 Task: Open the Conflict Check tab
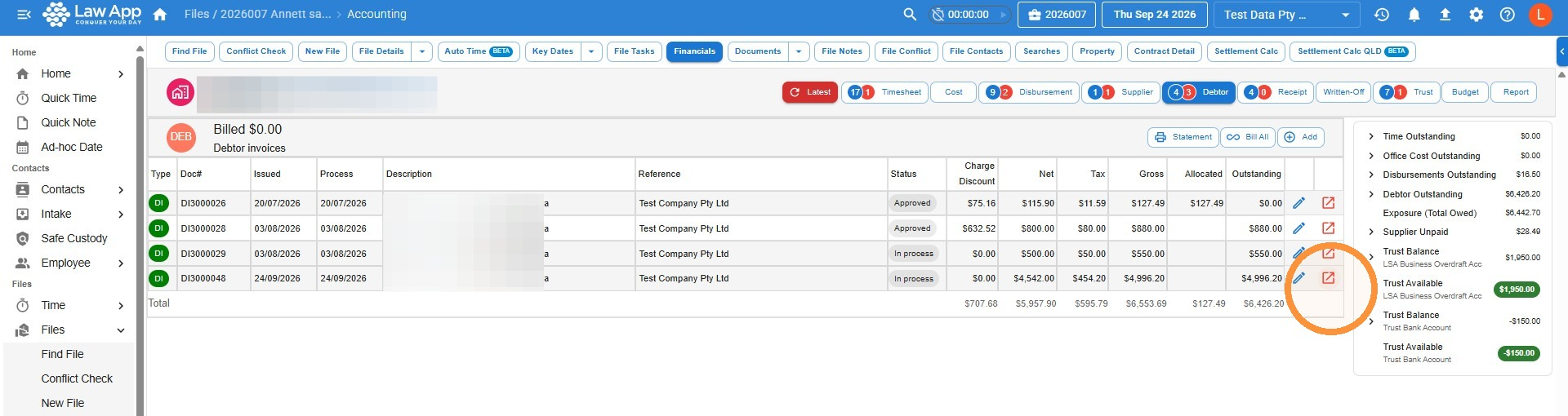256,51
